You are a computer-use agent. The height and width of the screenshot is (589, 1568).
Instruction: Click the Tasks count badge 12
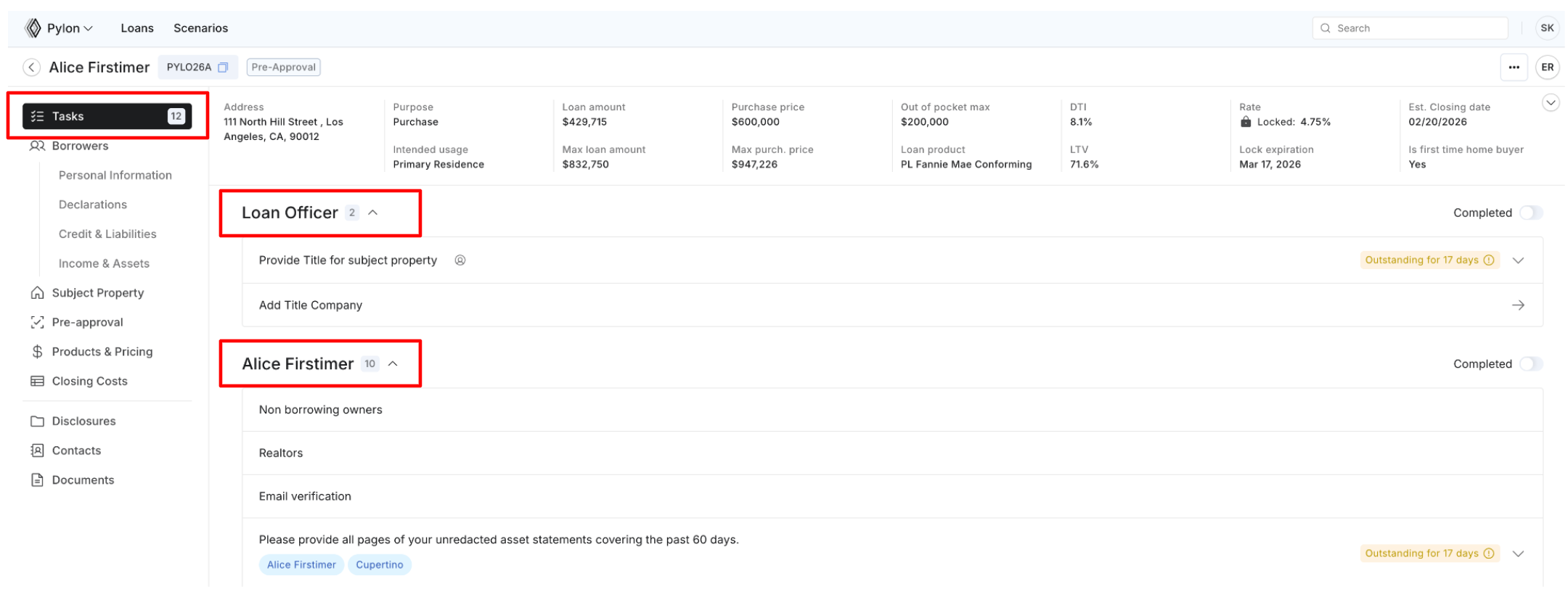176,116
